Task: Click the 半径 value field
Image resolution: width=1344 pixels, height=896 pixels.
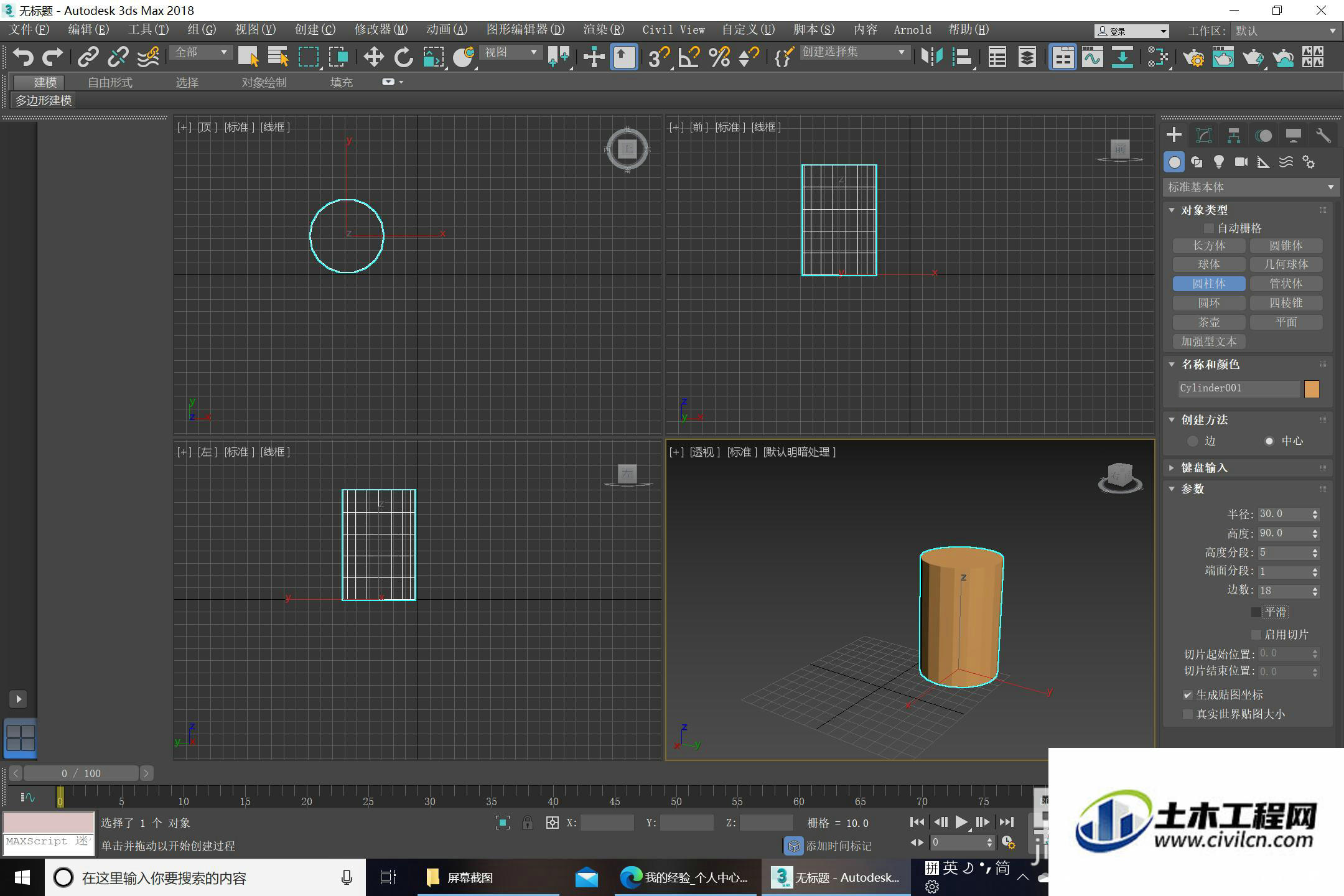Action: coord(1284,515)
